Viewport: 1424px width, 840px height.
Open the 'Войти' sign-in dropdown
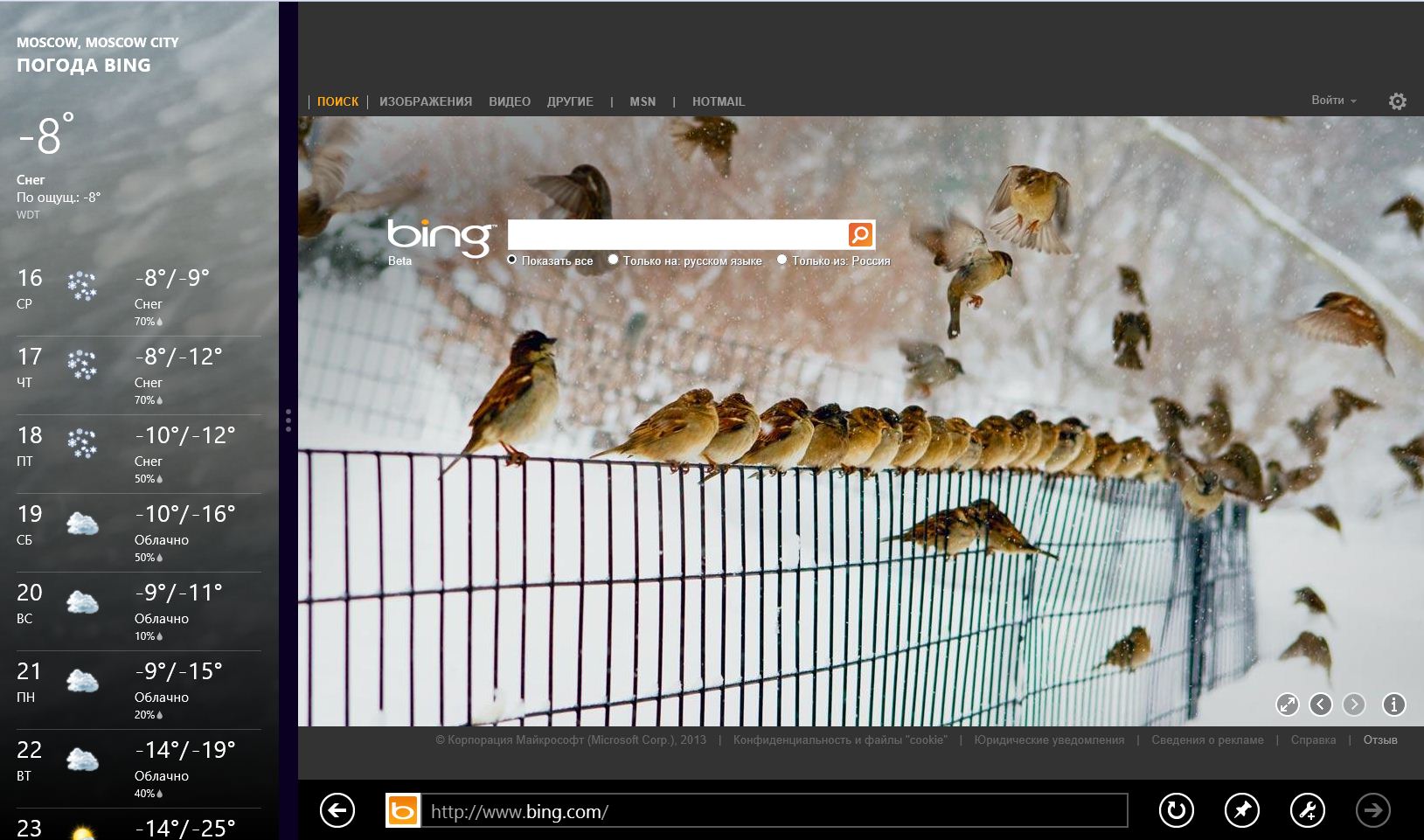(x=1333, y=101)
